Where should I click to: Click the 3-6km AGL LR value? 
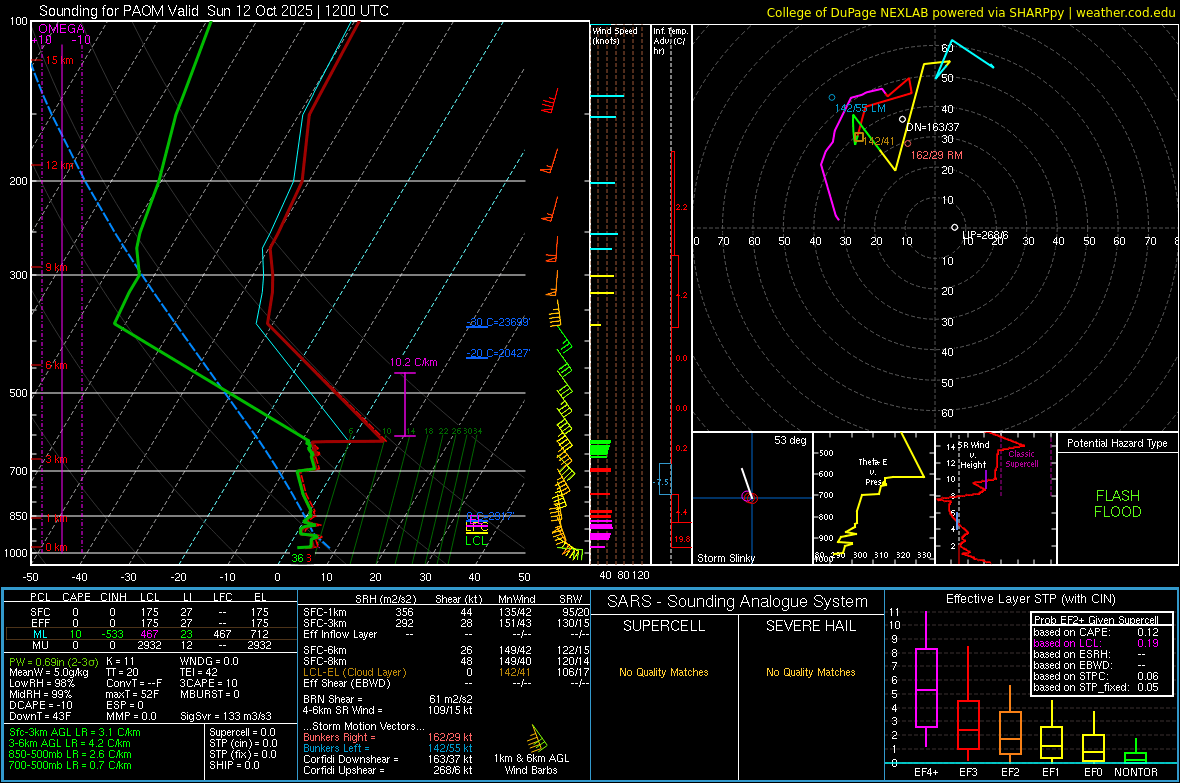coord(69,743)
